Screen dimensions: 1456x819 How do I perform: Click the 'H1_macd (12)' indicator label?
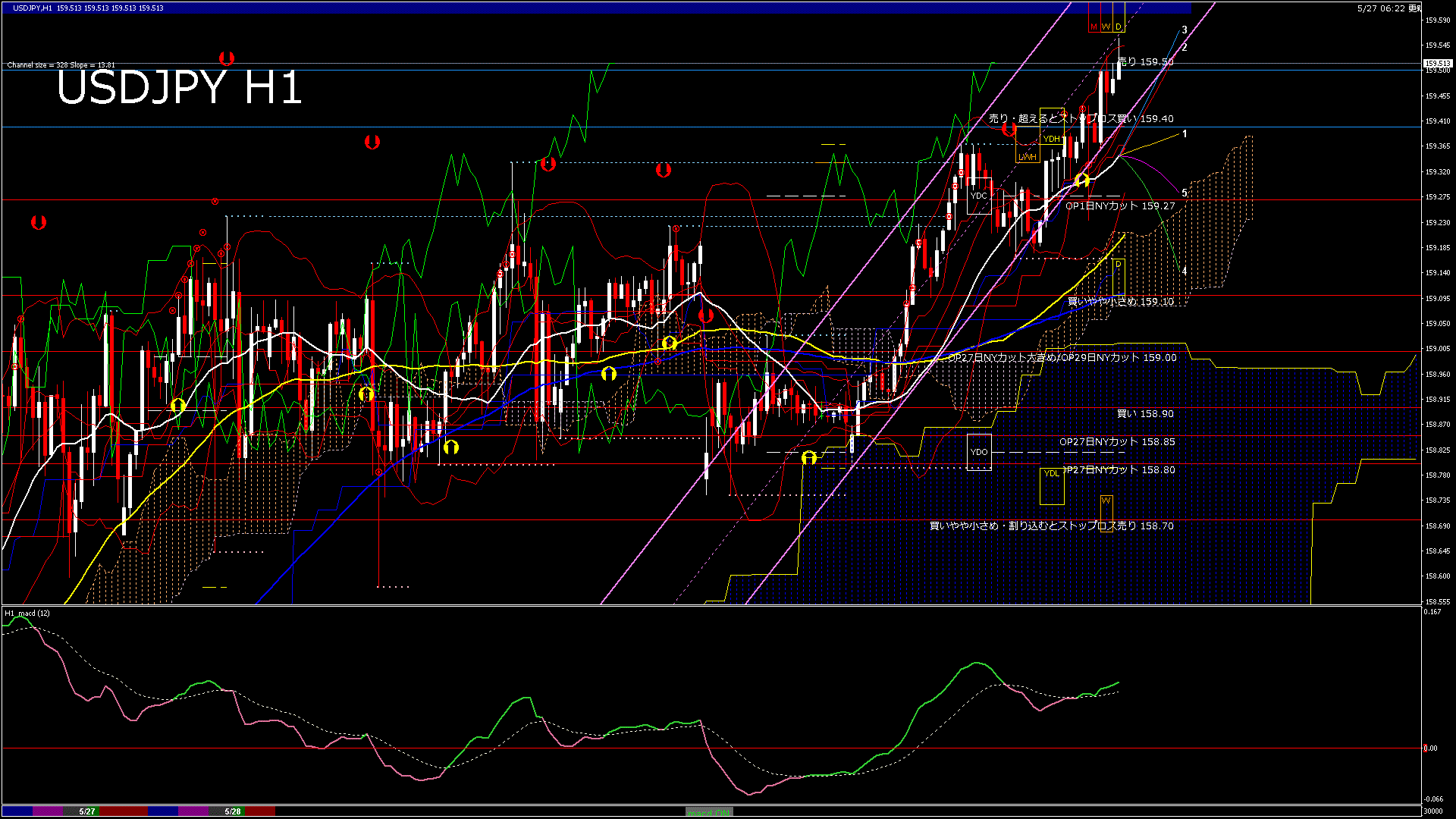pos(27,613)
